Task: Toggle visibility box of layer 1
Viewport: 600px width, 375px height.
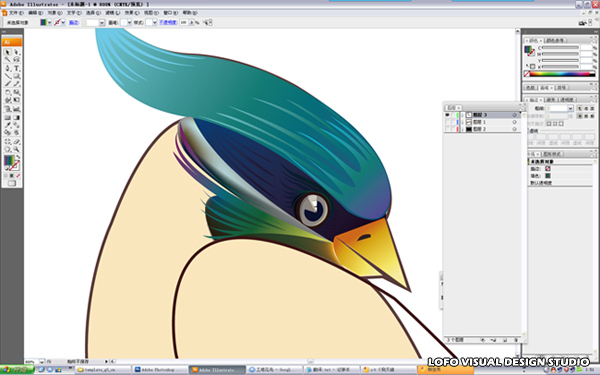Action: coord(447,122)
